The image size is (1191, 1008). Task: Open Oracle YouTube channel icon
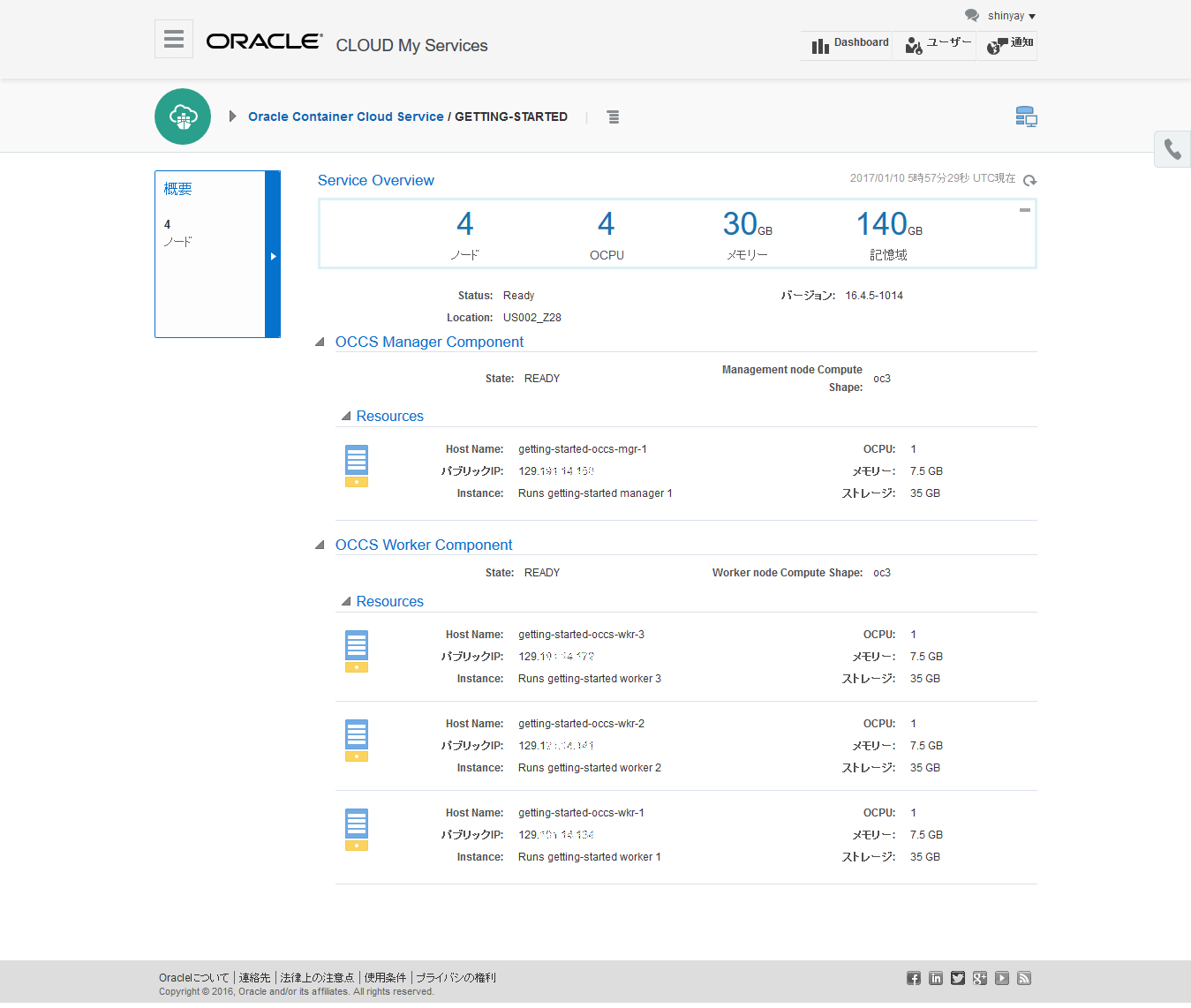1002,978
